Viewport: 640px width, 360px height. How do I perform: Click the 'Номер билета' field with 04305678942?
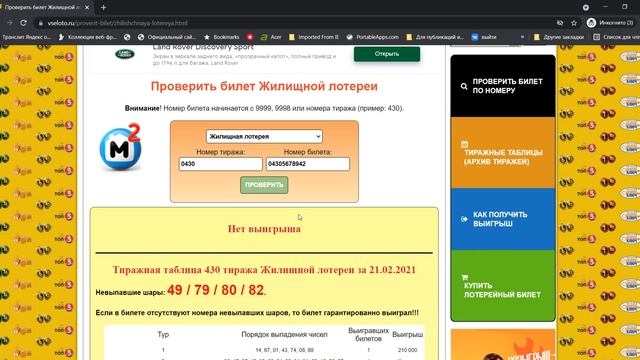pyautogui.click(x=308, y=164)
